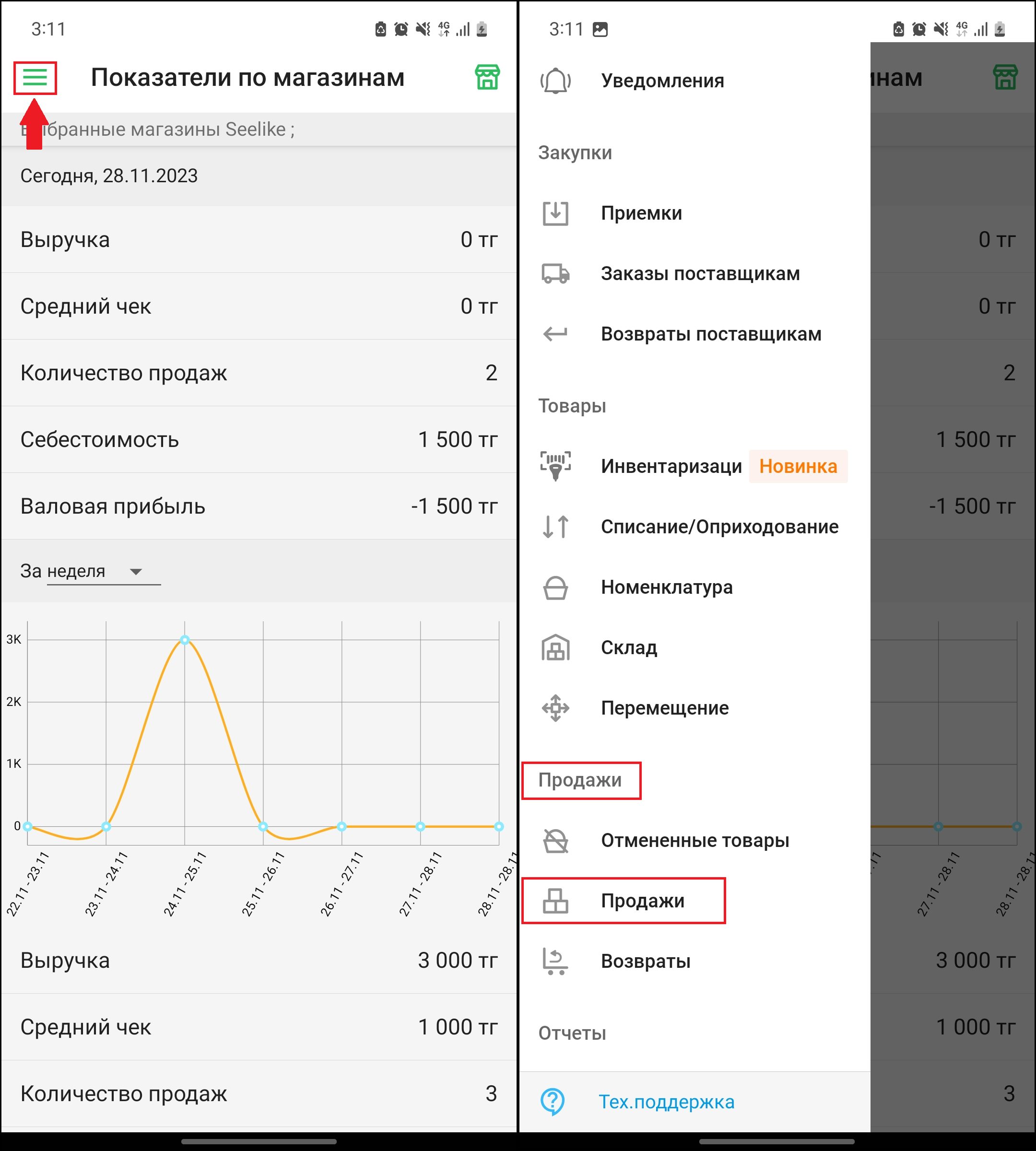
Task: Open Списание/Оприходование entry
Action: (719, 527)
